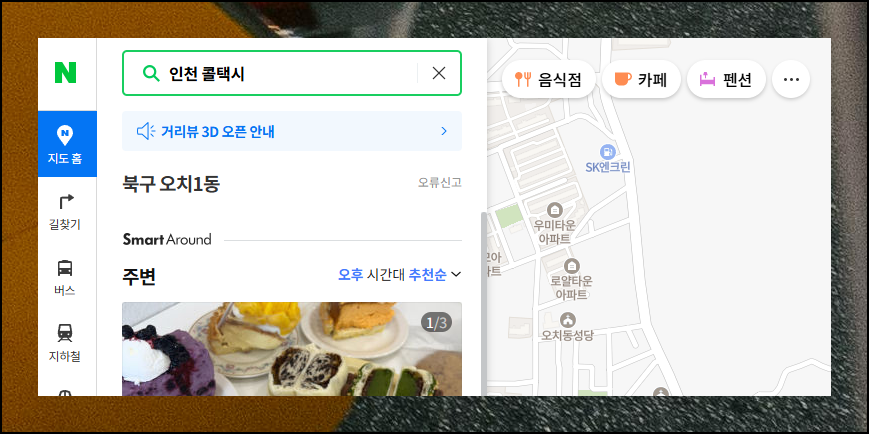Filter map by 음식점 restaurants
This screenshot has height=434, width=869.
[x=549, y=79]
